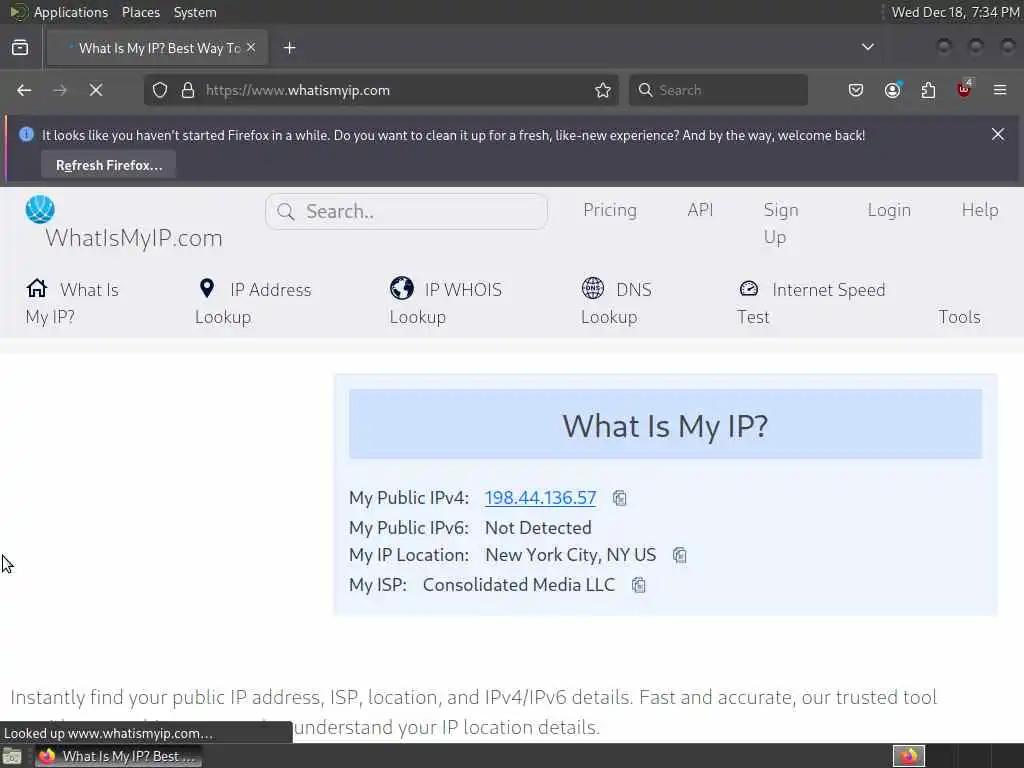This screenshot has width=1024, height=768.
Task: Open Firefox hamburger application menu
Action: pyautogui.click(x=1000, y=90)
